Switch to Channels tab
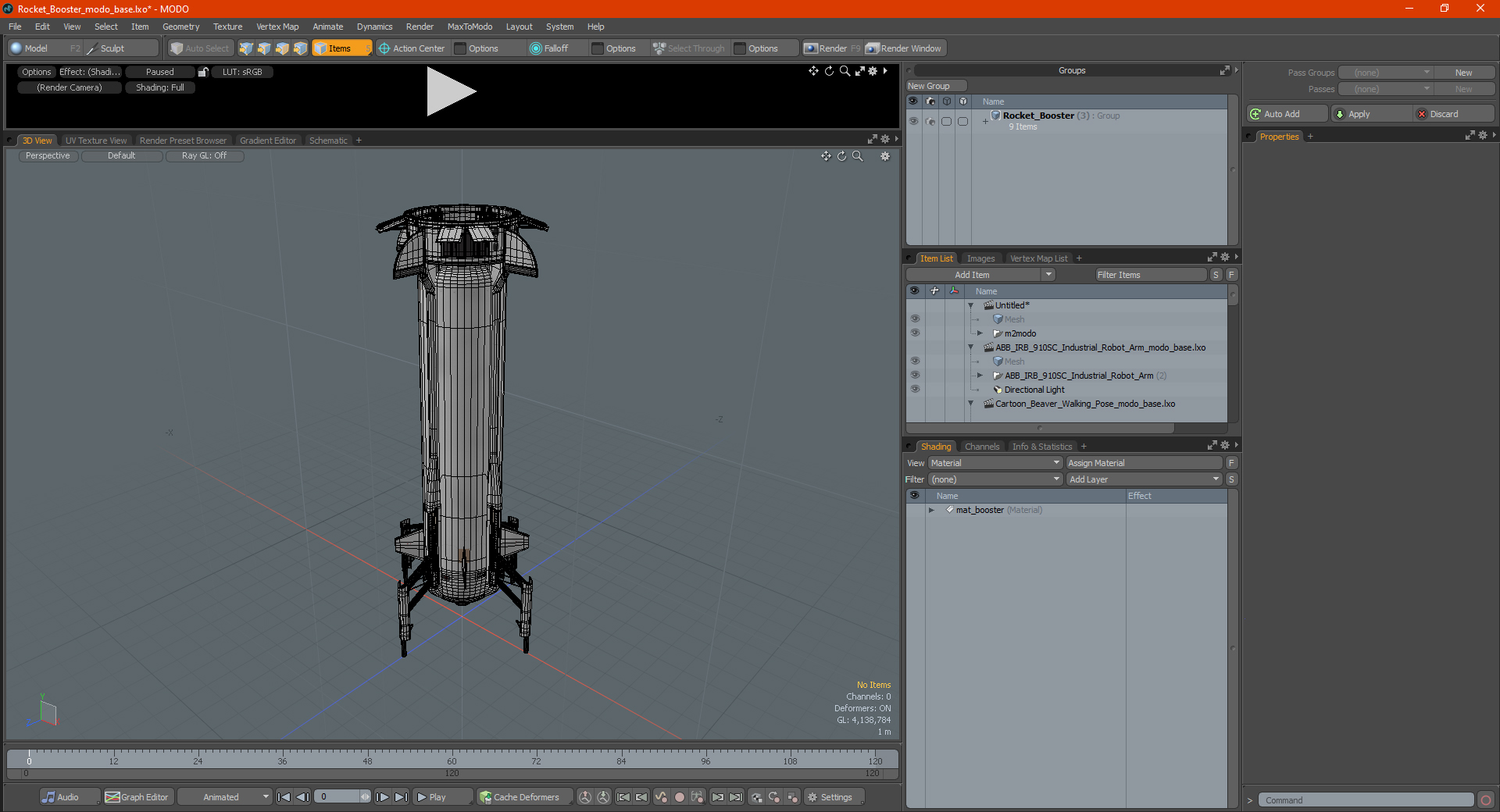Screen dimensions: 1500x812 tap(982, 447)
